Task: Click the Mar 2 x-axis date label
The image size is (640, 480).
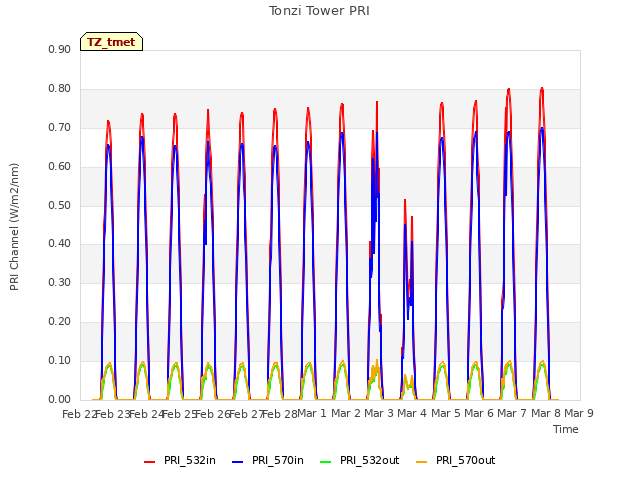Action: tap(345, 413)
